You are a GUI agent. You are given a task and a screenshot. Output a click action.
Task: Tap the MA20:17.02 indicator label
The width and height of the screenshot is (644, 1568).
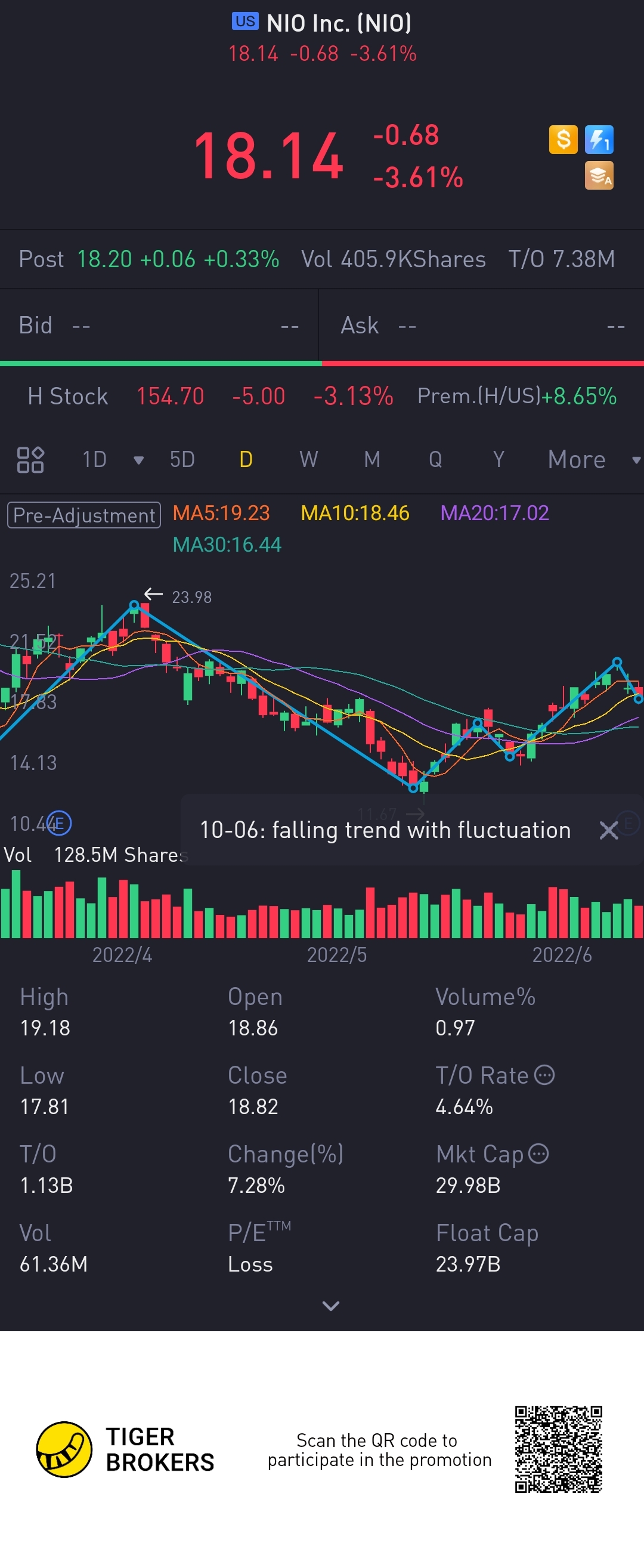(494, 513)
